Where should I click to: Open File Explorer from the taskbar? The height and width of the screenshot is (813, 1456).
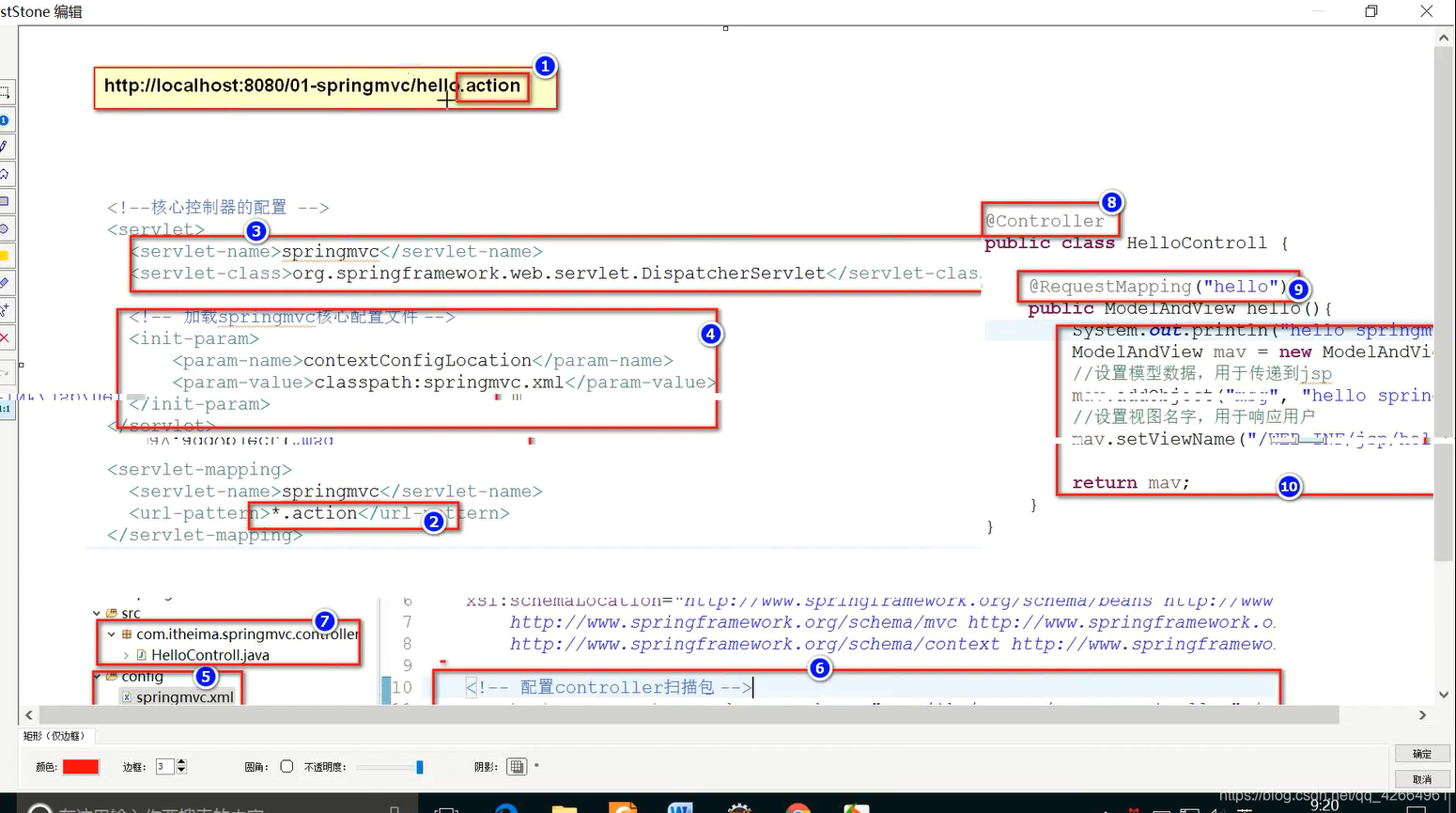(564, 807)
